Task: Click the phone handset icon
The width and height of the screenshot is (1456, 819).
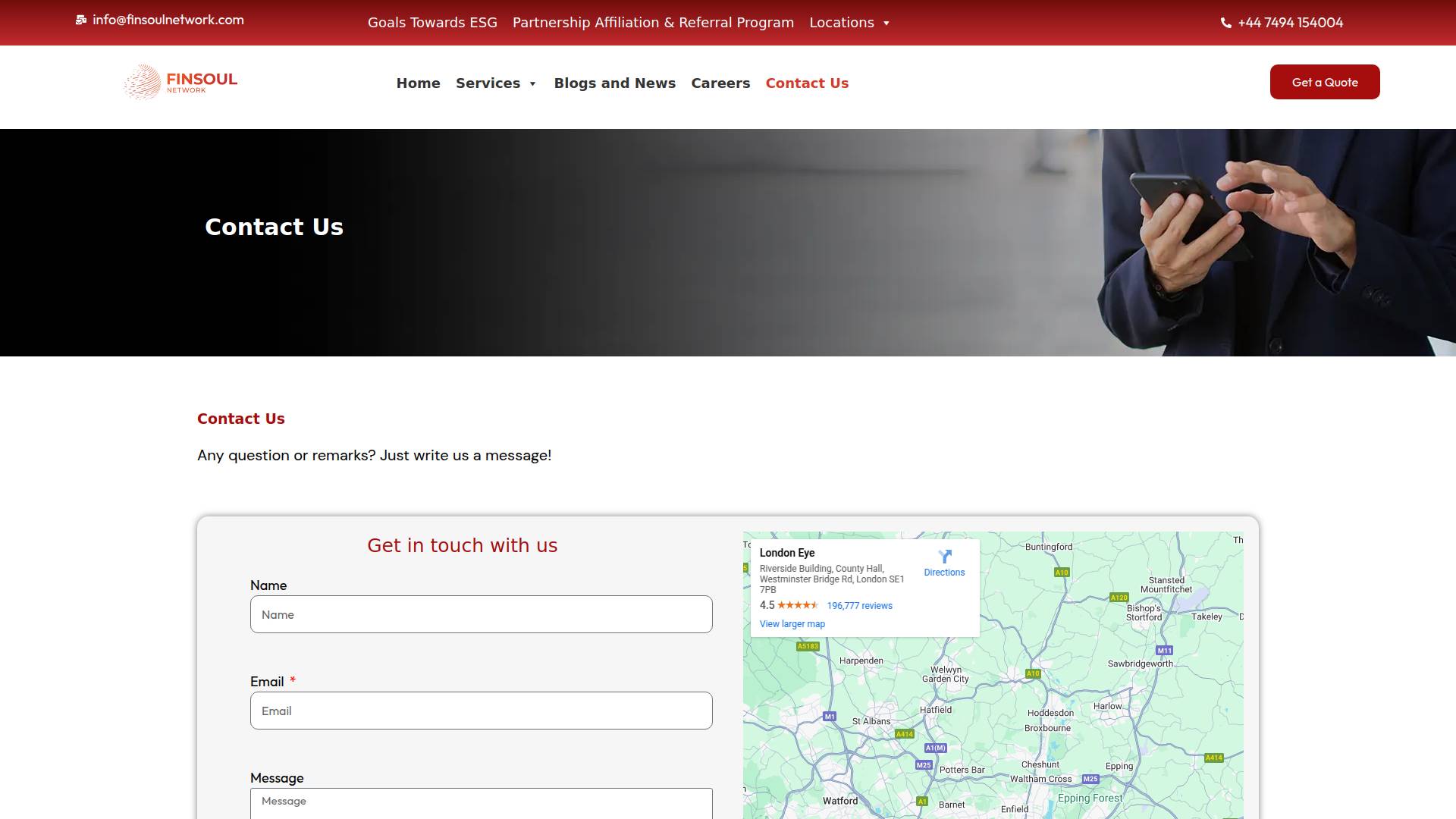Action: (1225, 23)
